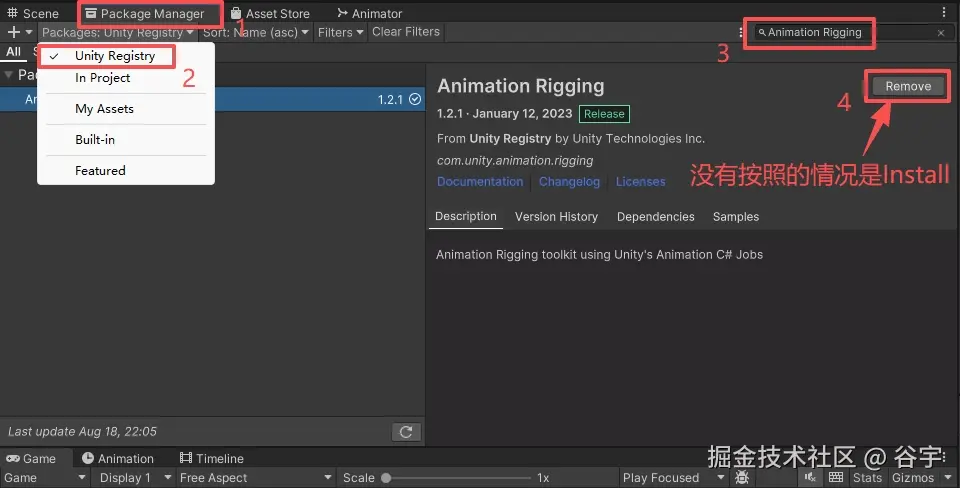Click the refresh package list icon

[406, 432]
